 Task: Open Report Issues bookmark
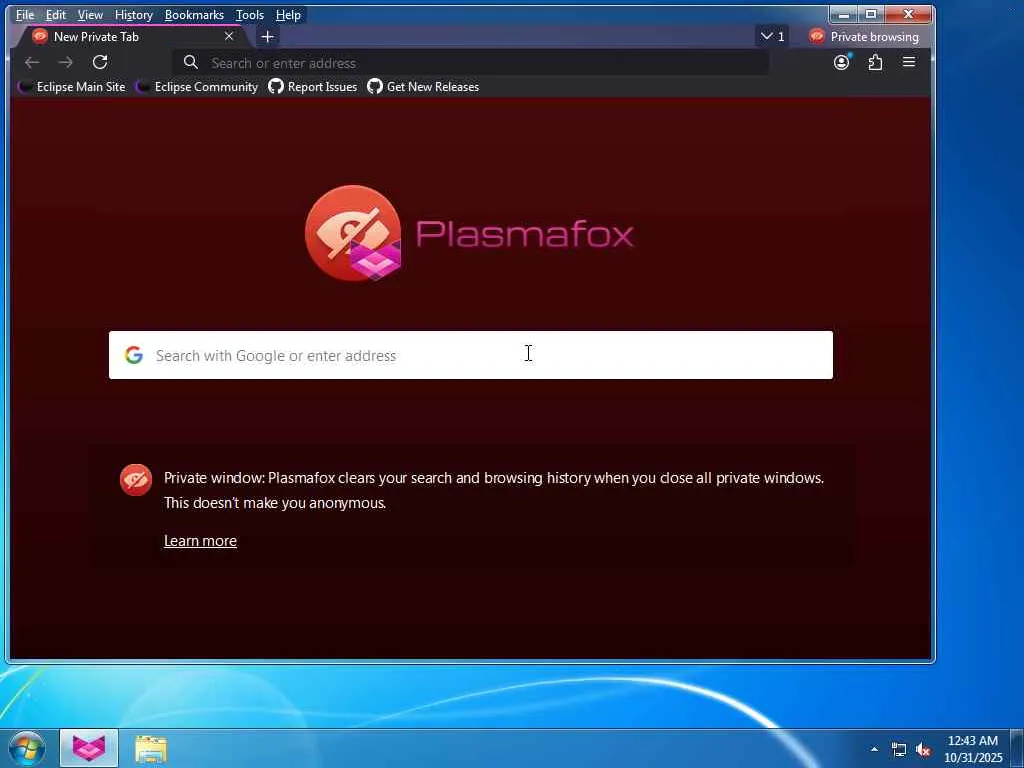(313, 86)
